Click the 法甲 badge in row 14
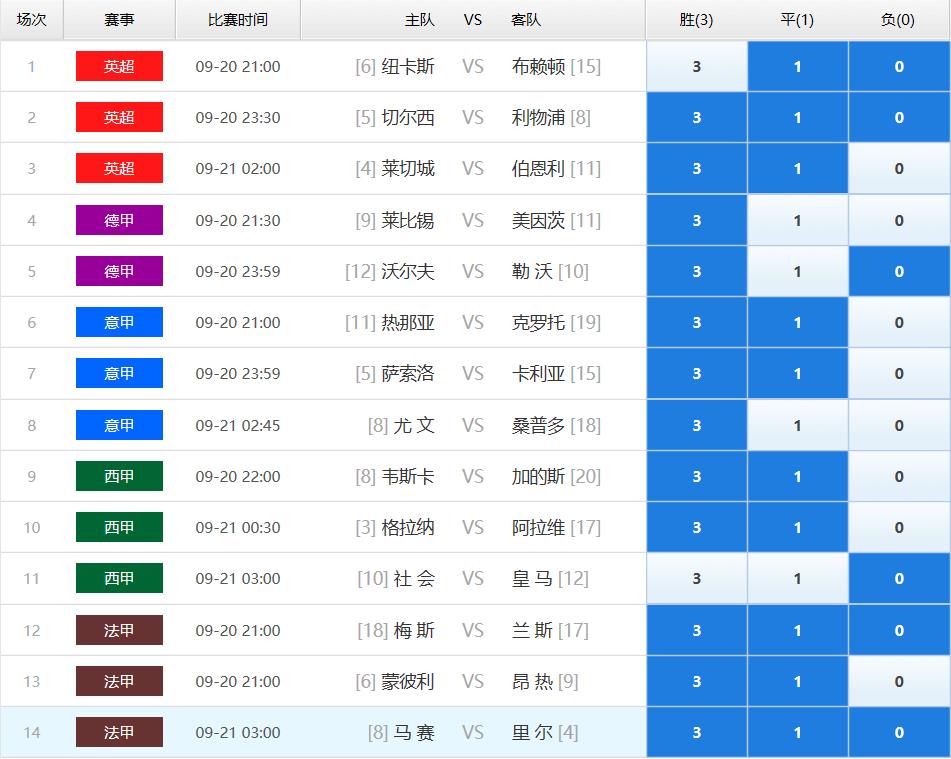 (x=119, y=732)
